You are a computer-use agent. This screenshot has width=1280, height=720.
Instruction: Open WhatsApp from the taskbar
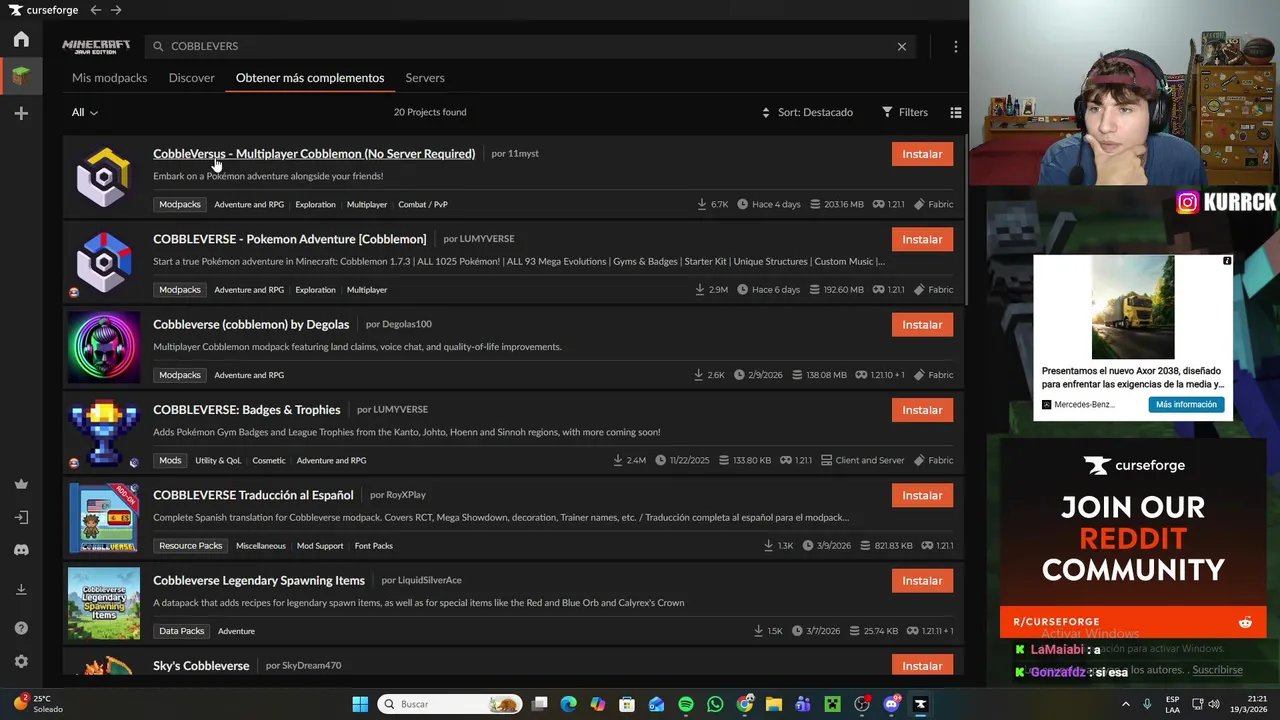(x=715, y=704)
